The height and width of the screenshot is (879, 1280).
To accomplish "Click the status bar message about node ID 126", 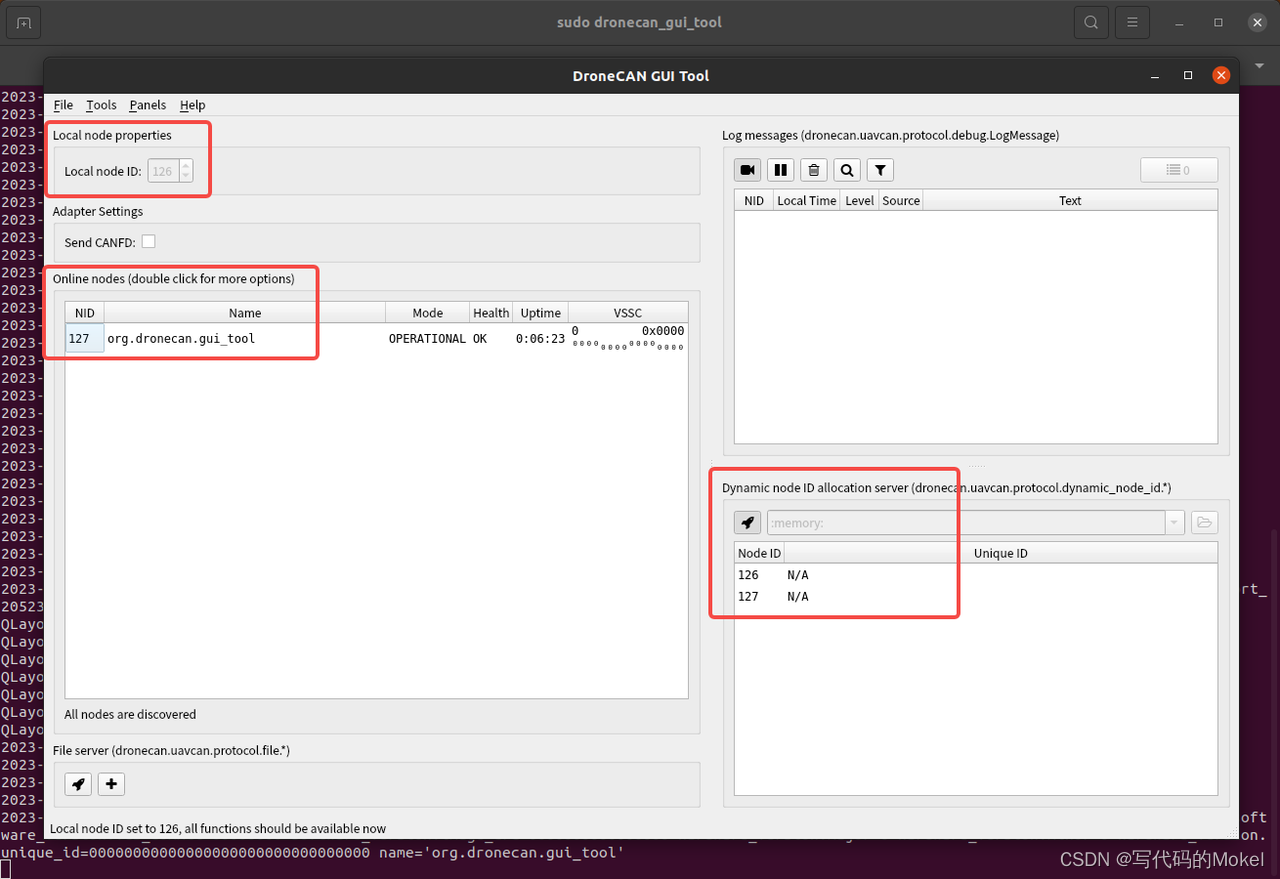I will (218, 828).
